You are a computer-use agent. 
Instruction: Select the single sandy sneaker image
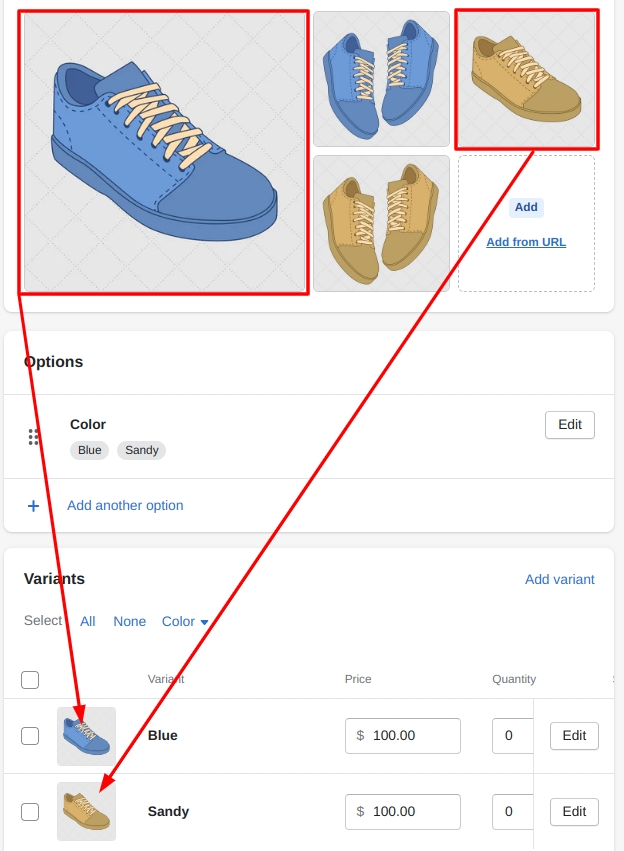pos(526,79)
